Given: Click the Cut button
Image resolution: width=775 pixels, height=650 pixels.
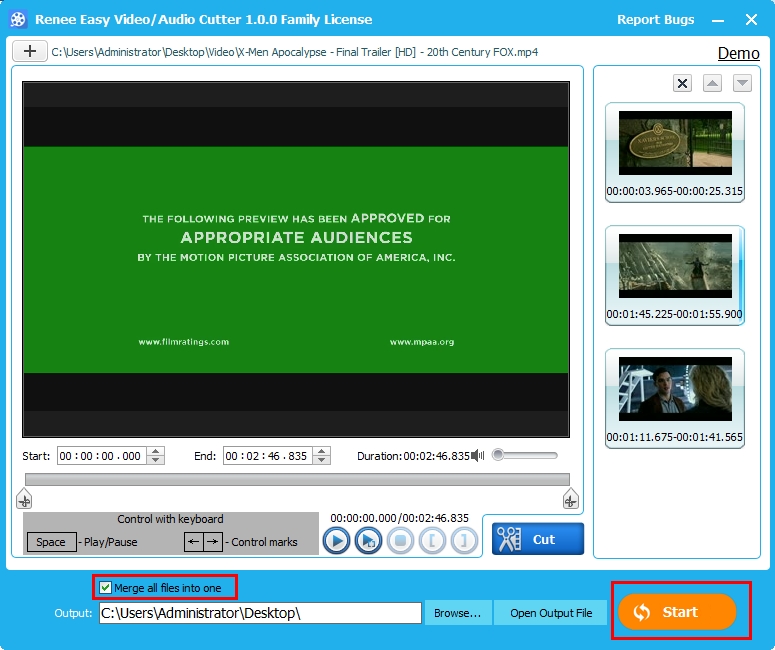Looking at the screenshot, I should coord(538,539).
